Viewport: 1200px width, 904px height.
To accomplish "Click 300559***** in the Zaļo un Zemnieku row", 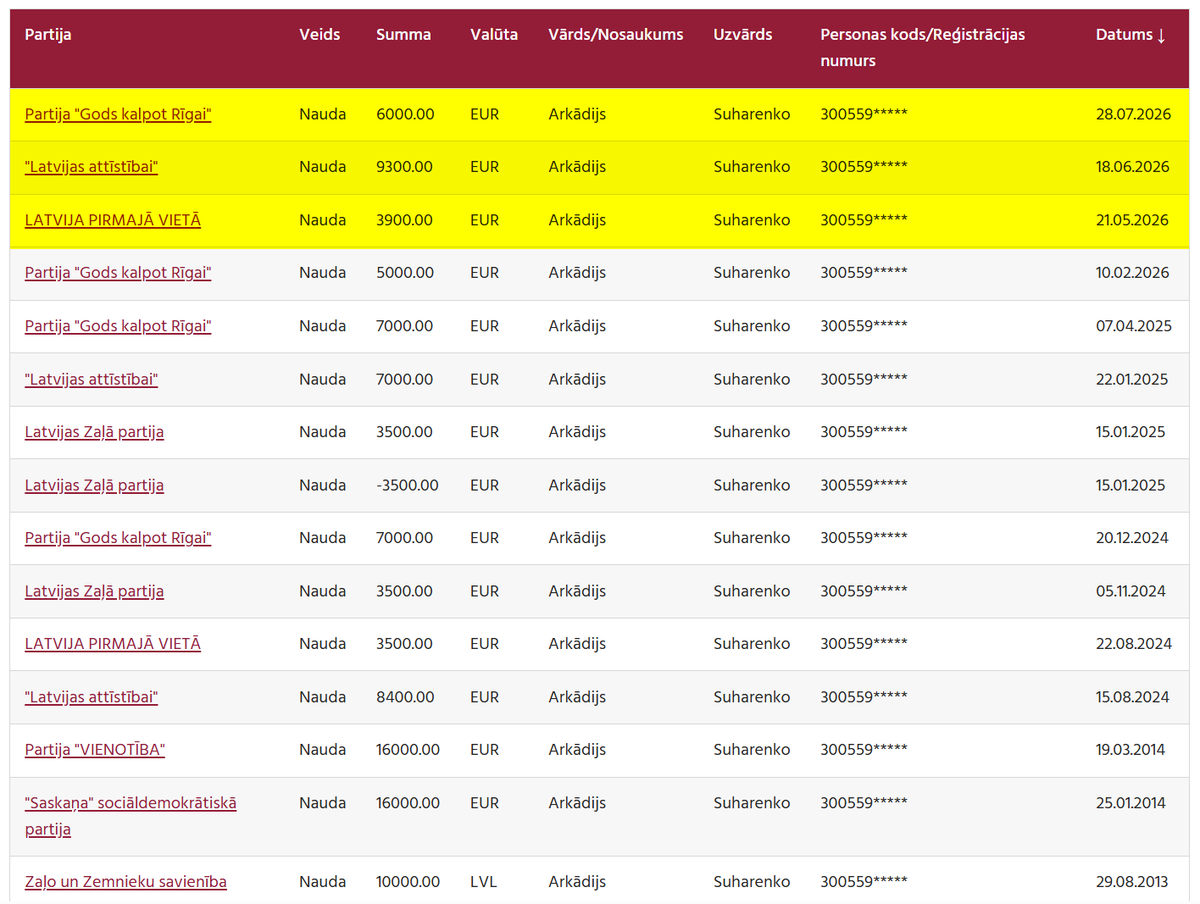I will pos(864,882).
